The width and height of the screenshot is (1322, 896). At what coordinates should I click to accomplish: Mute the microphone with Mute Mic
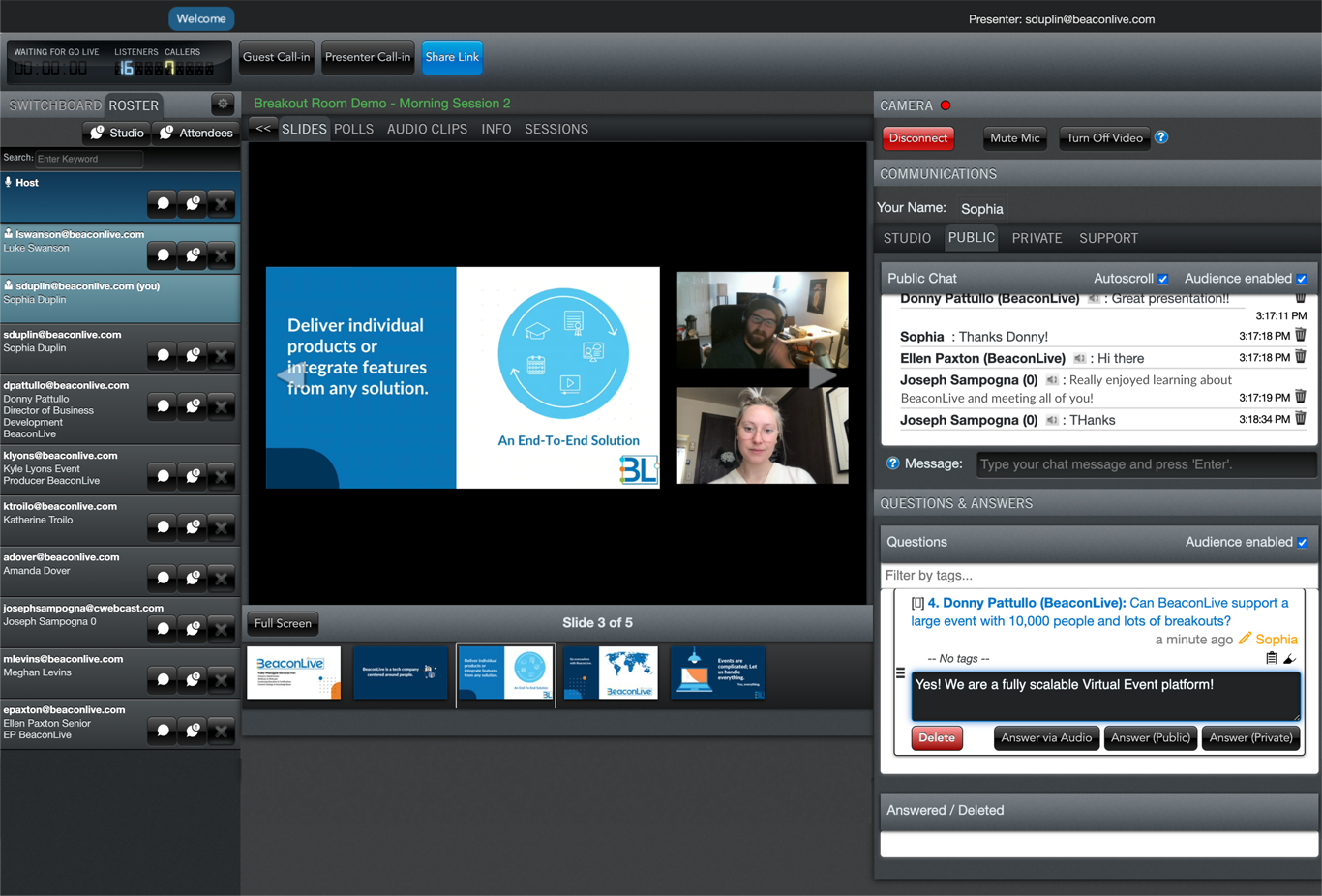pyautogui.click(x=1015, y=138)
